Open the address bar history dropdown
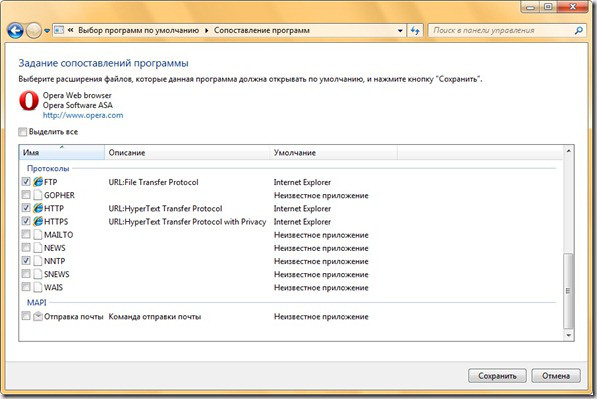The height and width of the screenshot is (399, 597). pyautogui.click(x=400, y=30)
